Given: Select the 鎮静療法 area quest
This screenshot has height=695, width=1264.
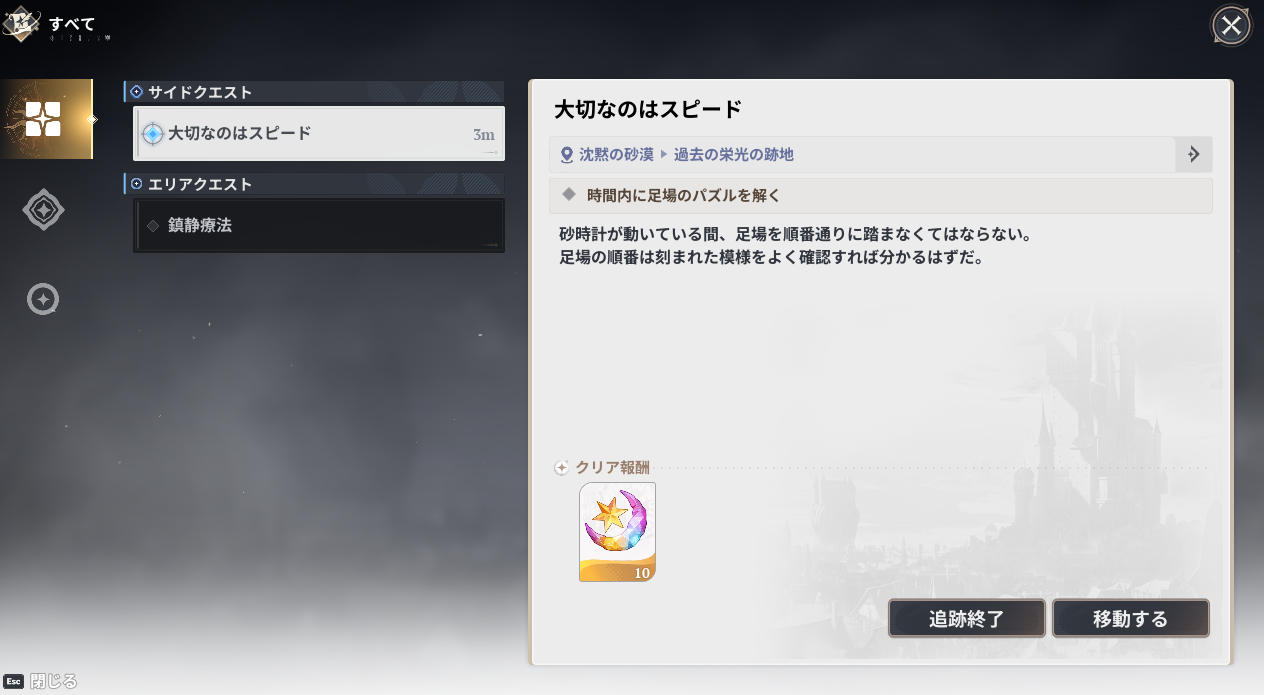Looking at the screenshot, I should (x=319, y=226).
